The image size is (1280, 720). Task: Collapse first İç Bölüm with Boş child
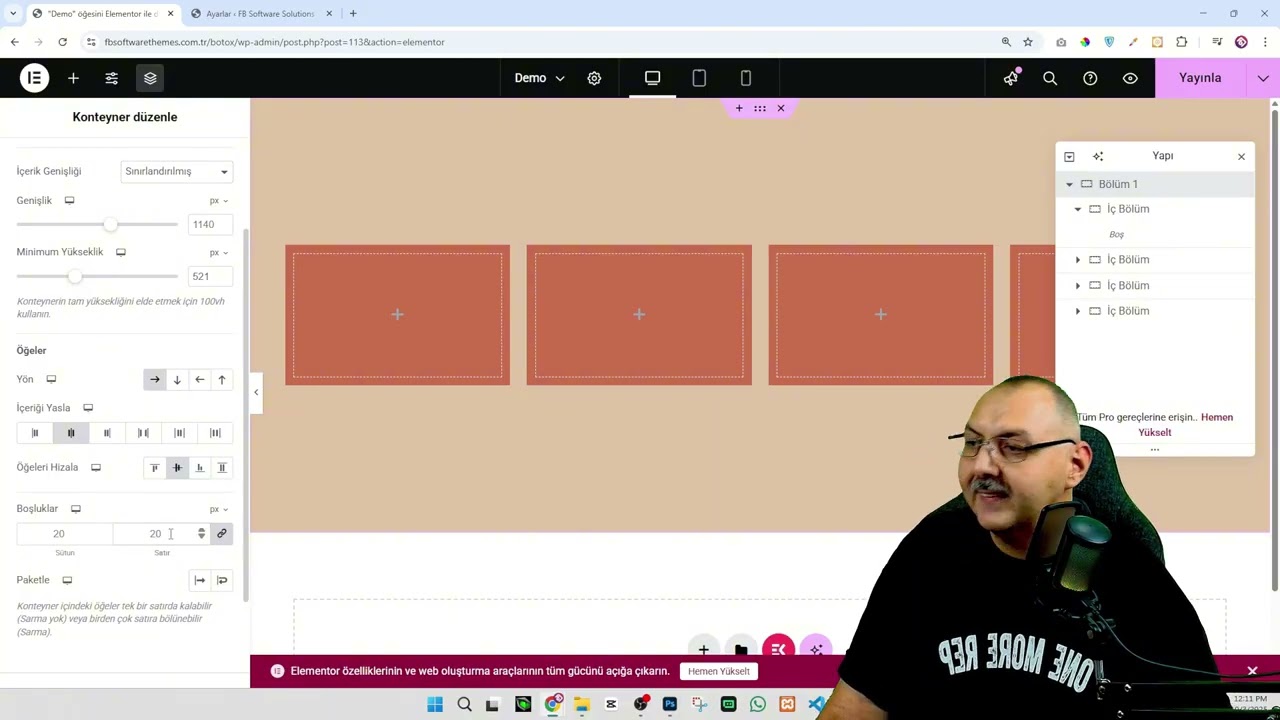[x=1078, y=209]
